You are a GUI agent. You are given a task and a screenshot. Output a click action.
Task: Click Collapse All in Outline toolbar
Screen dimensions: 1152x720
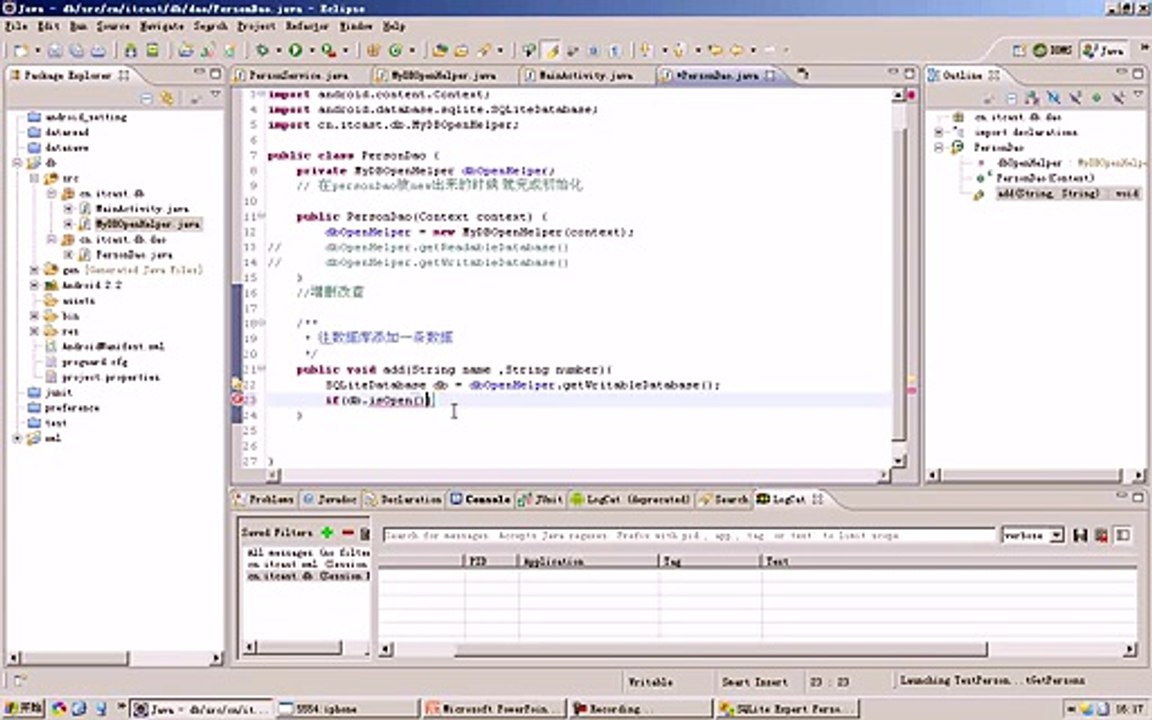click(1011, 97)
